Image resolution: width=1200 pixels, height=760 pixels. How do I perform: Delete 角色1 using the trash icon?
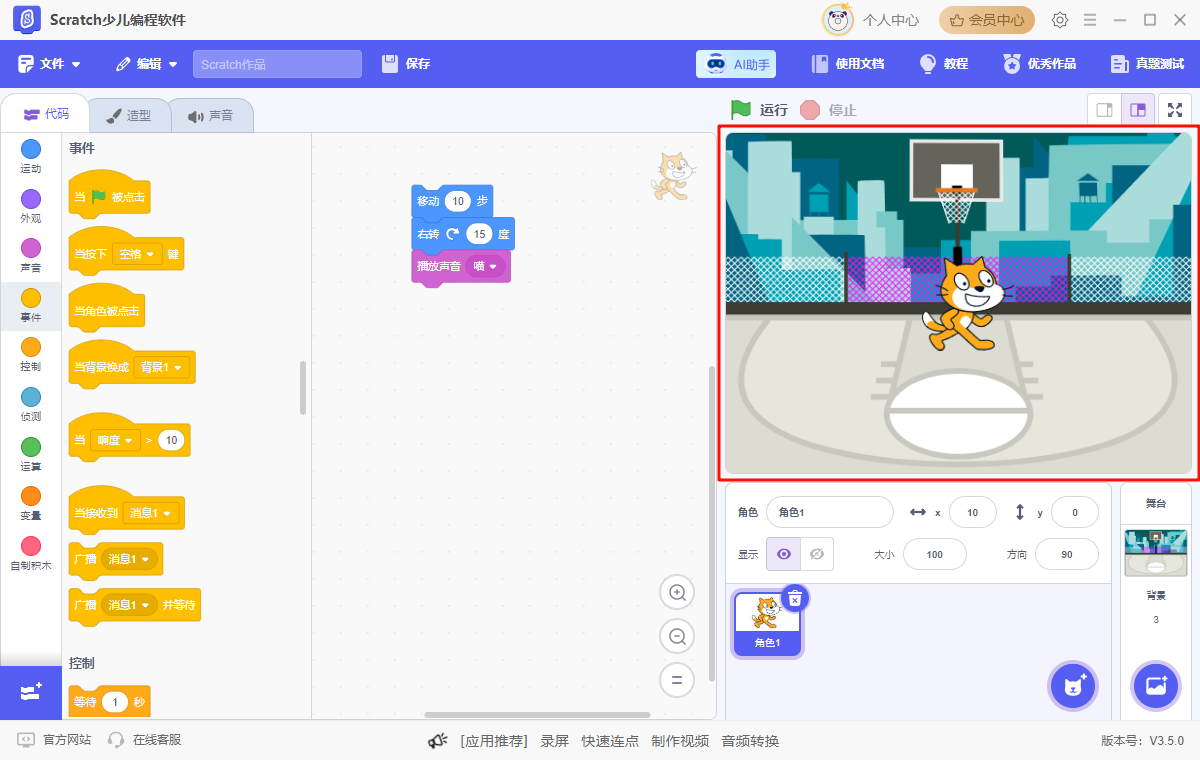point(794,598)
